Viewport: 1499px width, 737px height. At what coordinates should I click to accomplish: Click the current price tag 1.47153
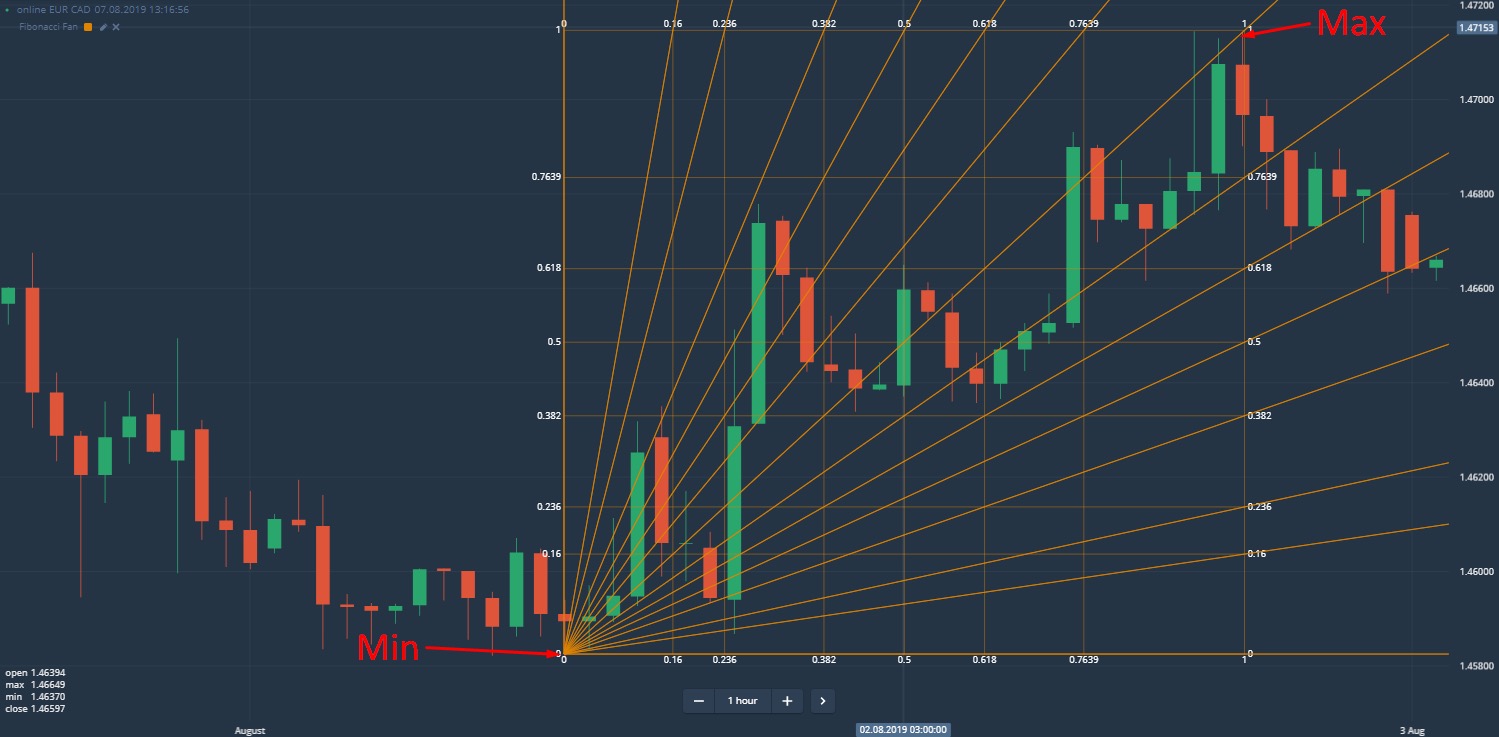1476,28
